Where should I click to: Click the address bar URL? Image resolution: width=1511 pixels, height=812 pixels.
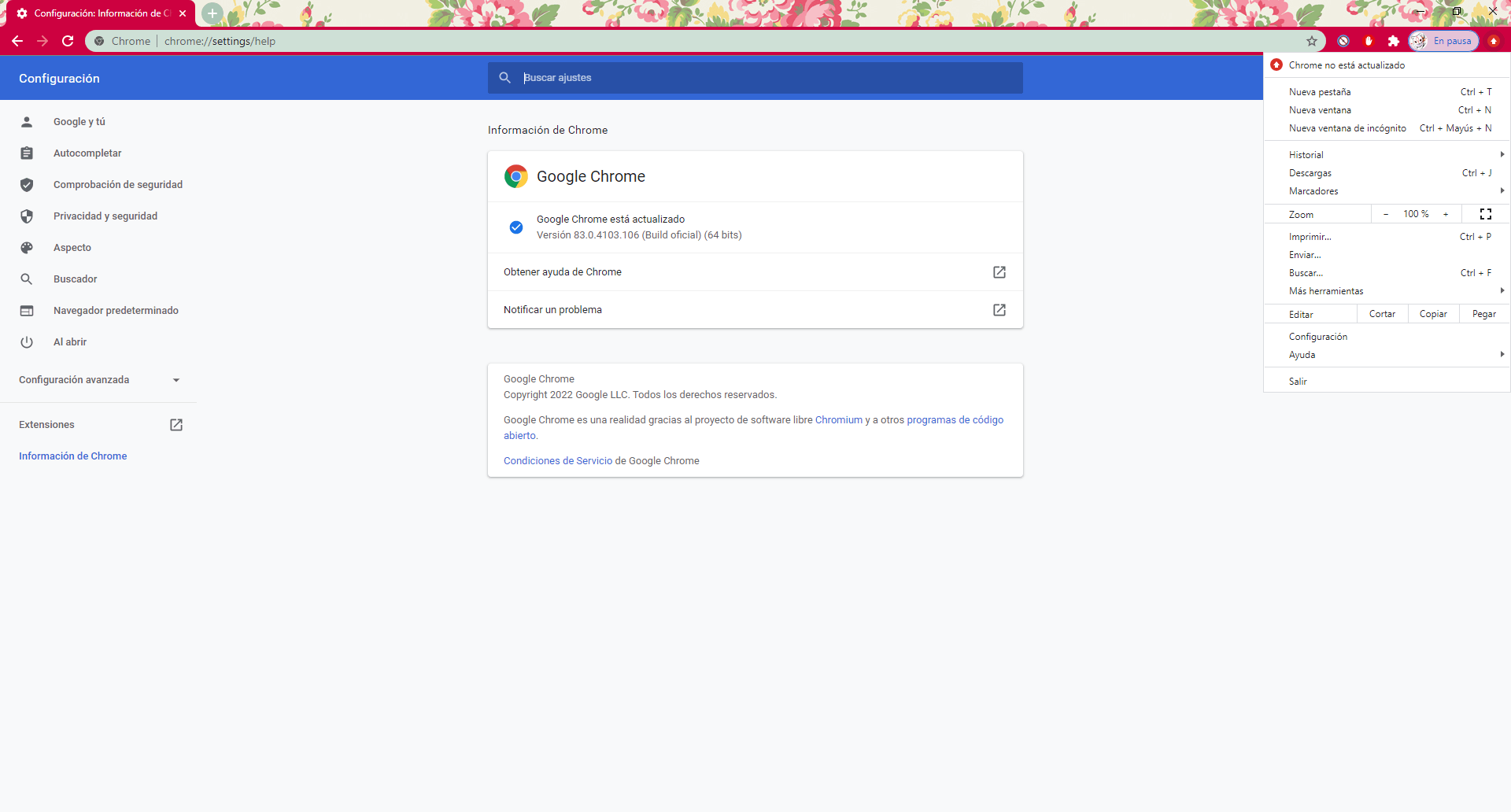click(x=220, y=41)
